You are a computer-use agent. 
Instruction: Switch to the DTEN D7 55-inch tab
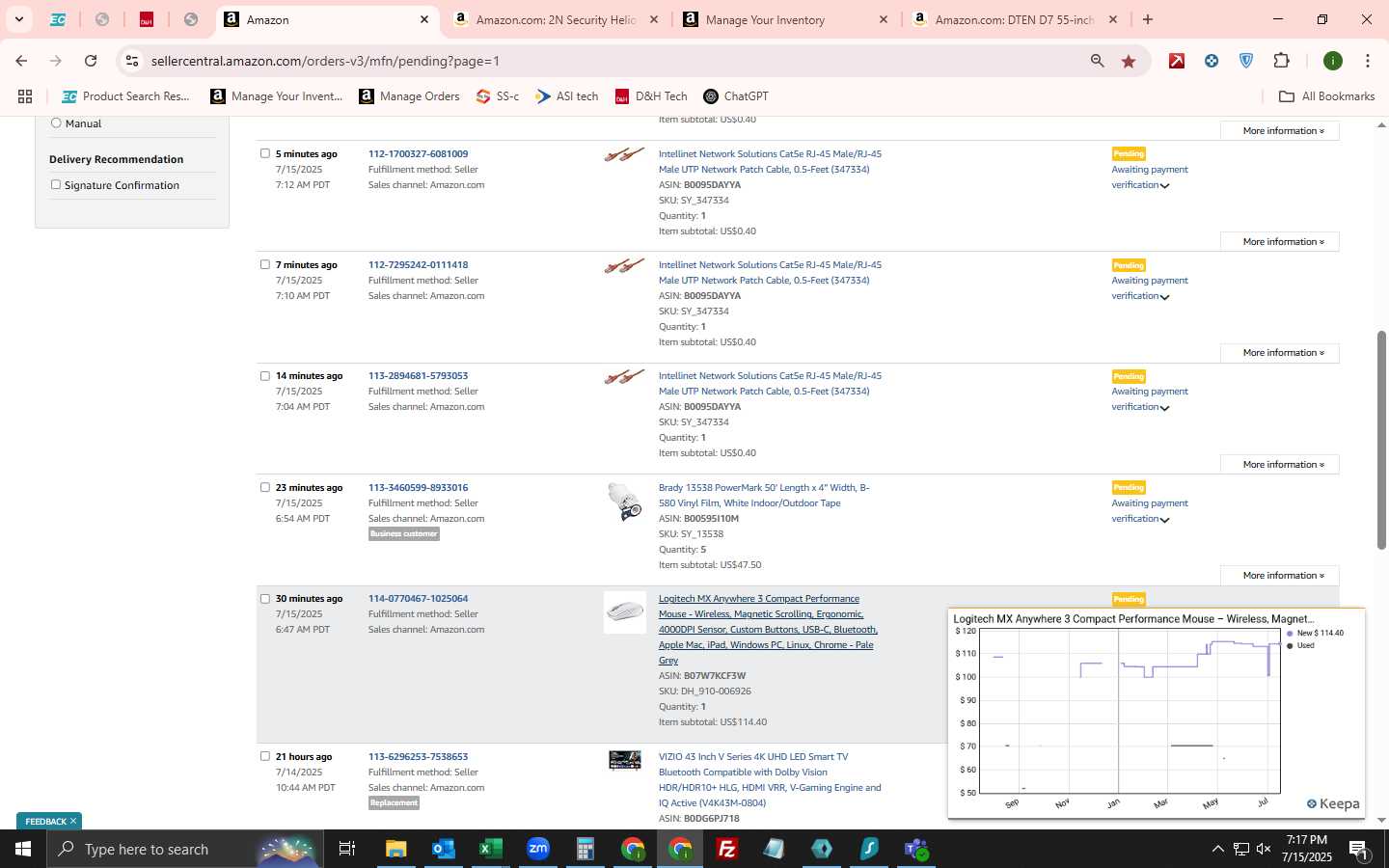[x=1014, y=19]
